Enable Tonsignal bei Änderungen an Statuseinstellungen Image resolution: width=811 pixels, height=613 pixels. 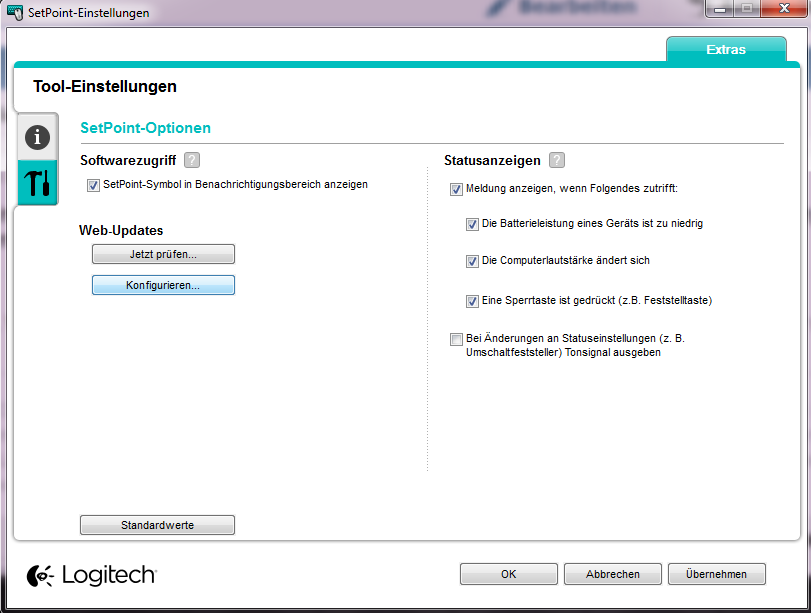[x=456, y=339]
